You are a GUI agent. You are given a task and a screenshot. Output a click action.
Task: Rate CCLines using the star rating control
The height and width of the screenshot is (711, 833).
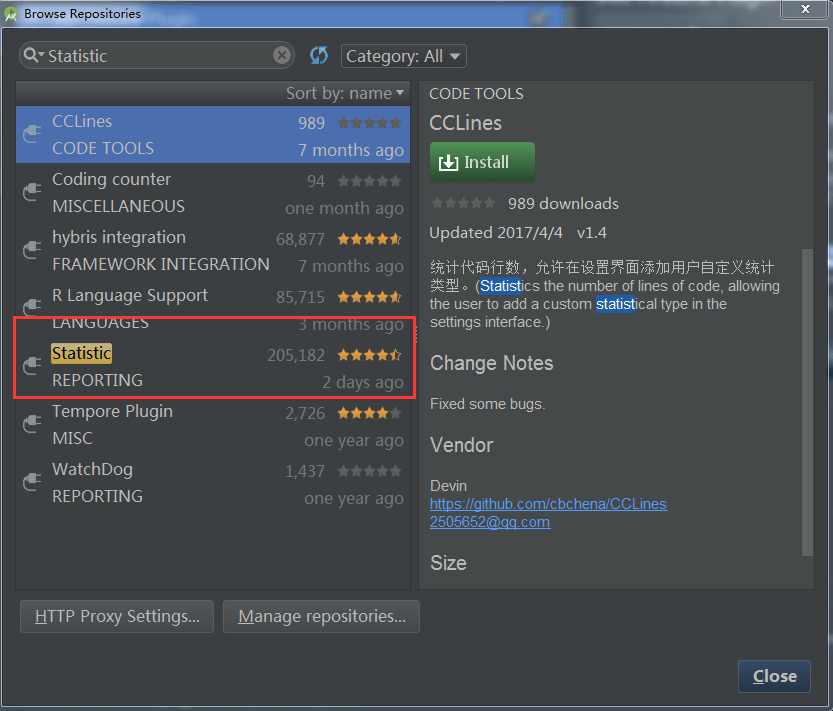(x=463, y=202)
